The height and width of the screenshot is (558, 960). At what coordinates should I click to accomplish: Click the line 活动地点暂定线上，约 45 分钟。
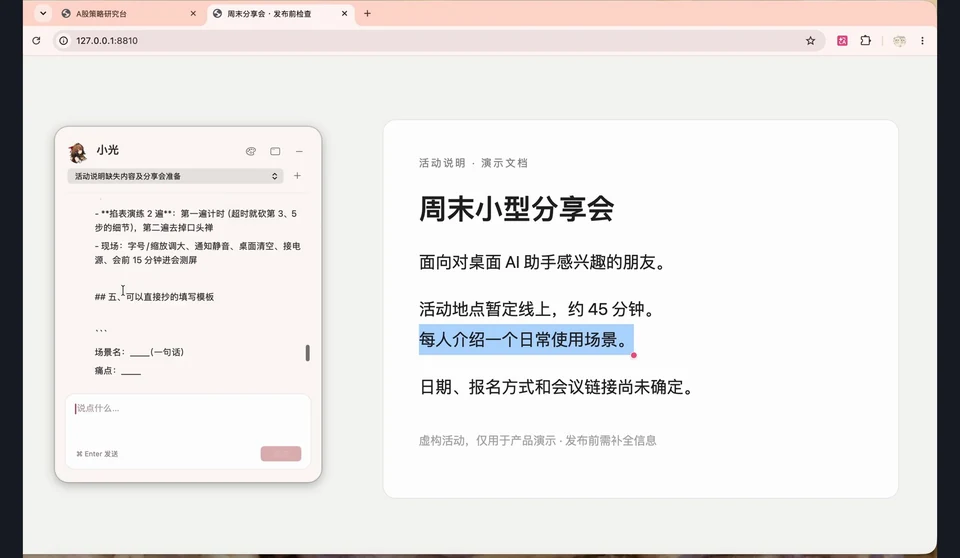point(538,309)
